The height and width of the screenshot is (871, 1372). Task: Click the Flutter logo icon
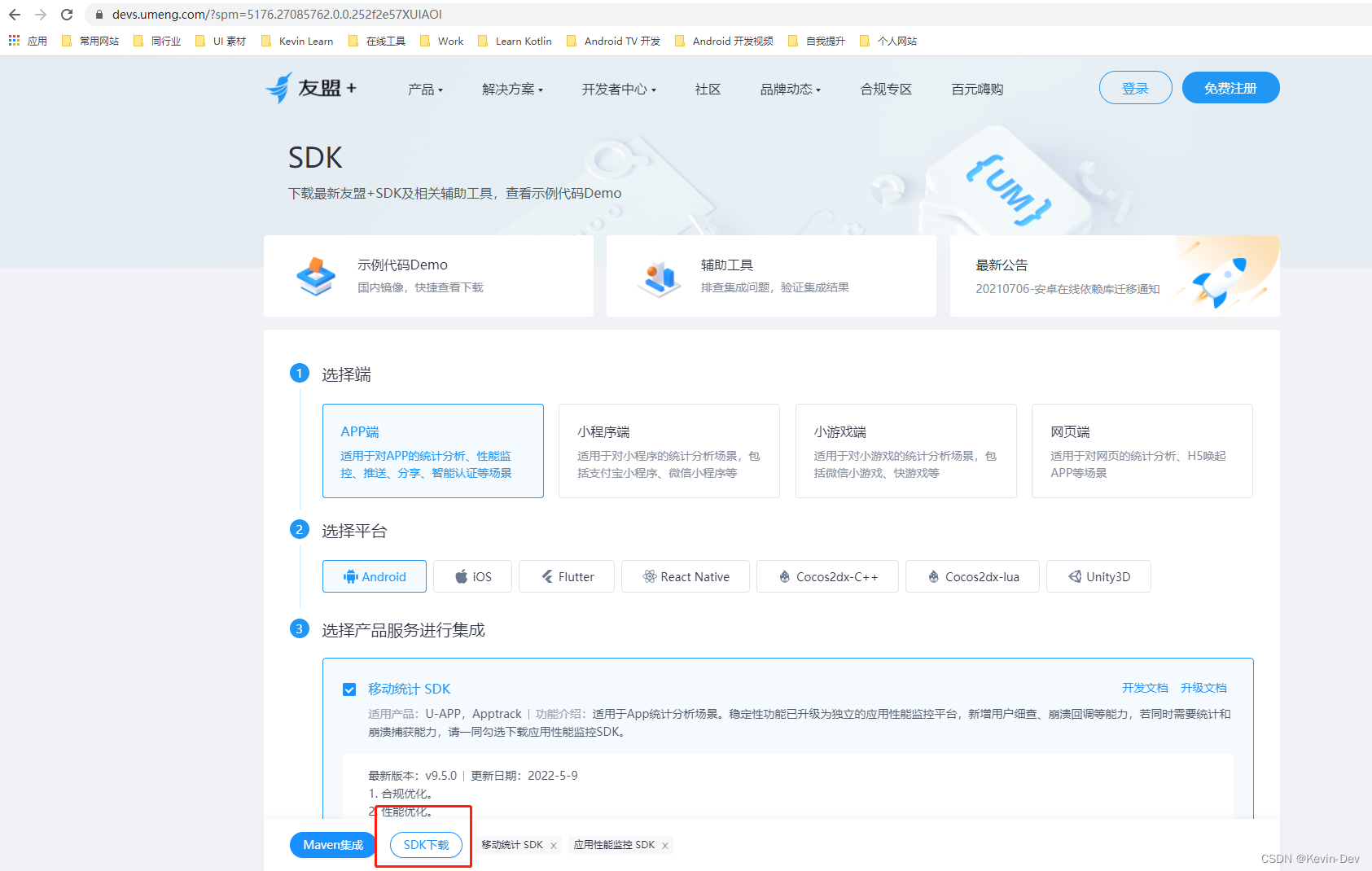547,576
